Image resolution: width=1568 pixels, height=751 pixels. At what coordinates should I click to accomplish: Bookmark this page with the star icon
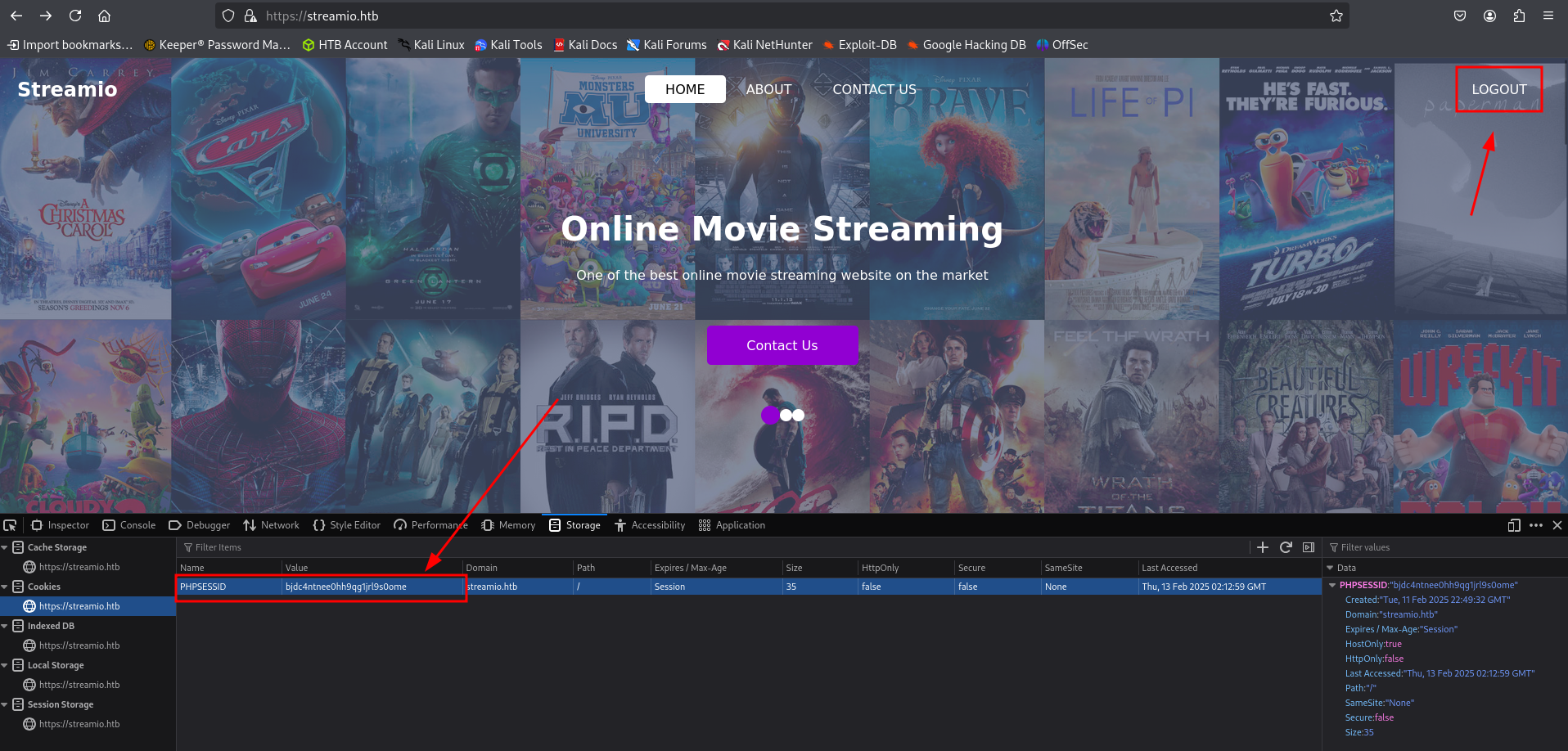pos(1336,16)
